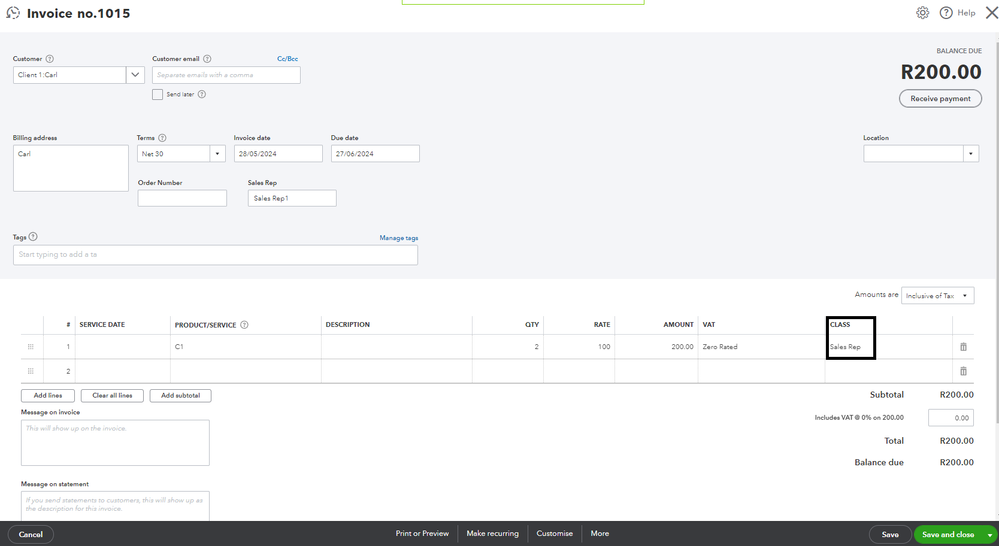This screenshot has height=546, width=999.
Task: Click the Save and close button
Action: pyautogui.click(x=948, y=535)
